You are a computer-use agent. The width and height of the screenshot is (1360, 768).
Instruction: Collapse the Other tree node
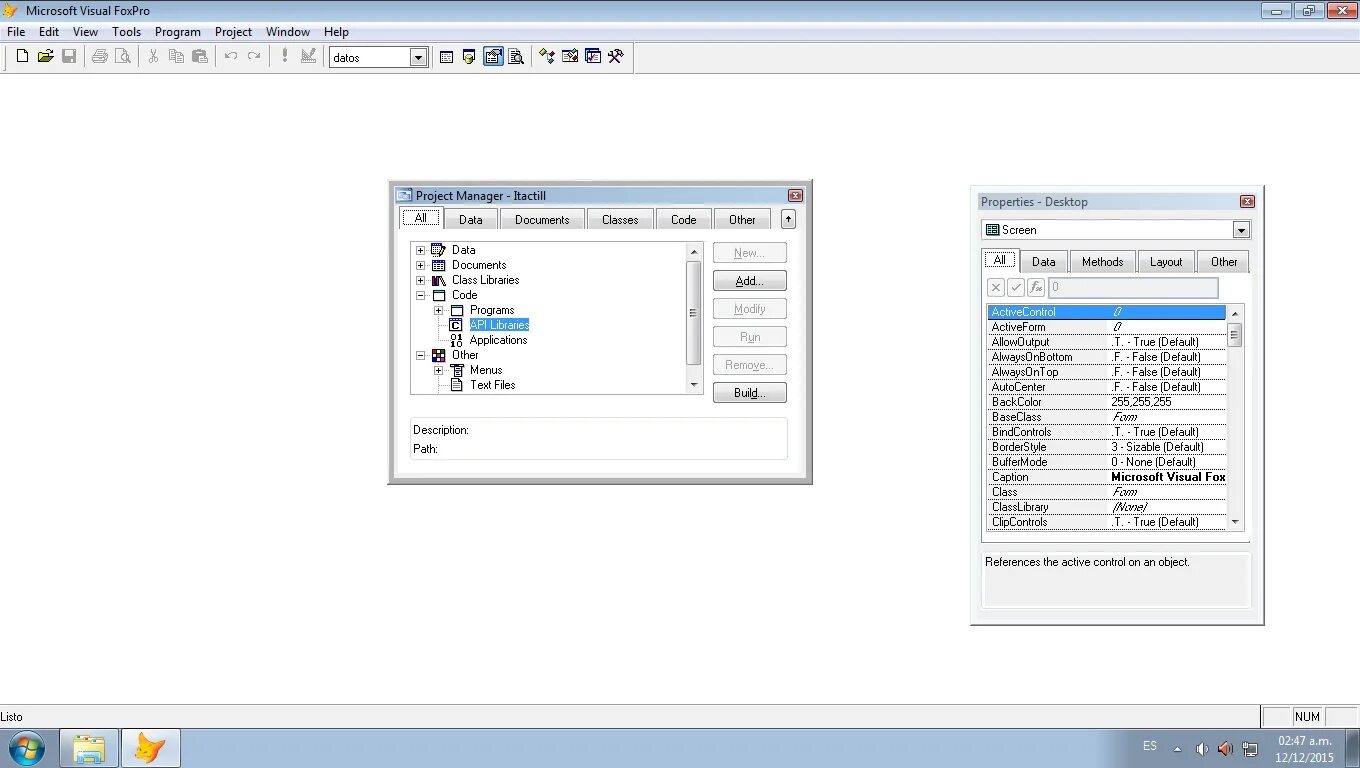coord(420,355)
